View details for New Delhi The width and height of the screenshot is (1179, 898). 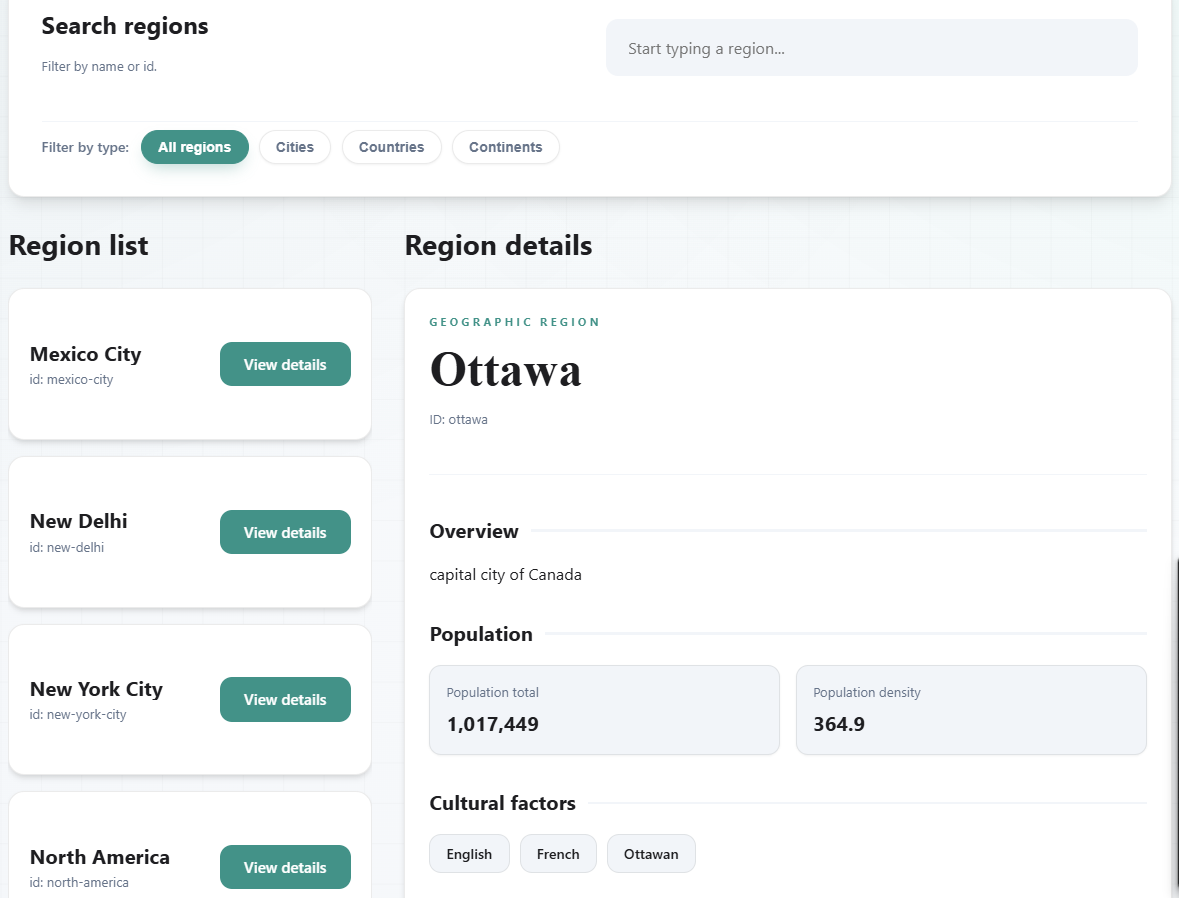[x=285, y=532]
